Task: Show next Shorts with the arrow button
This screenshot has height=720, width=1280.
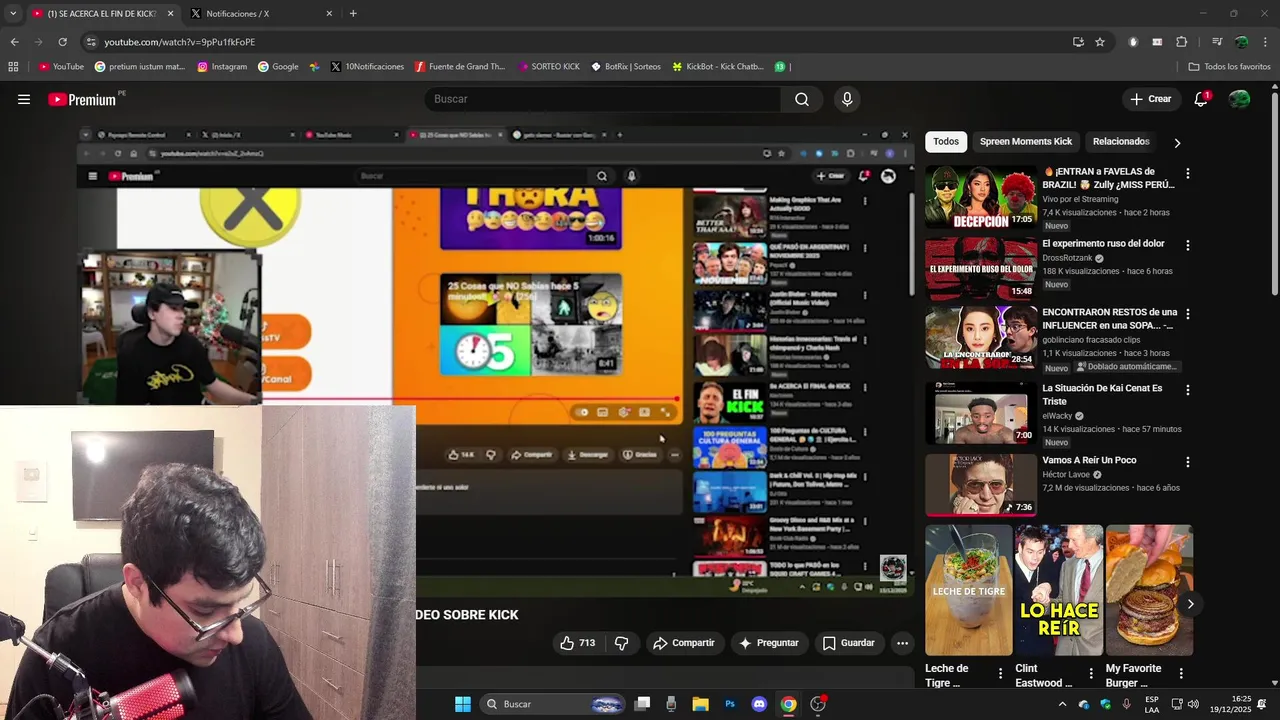Action: 1190,604
